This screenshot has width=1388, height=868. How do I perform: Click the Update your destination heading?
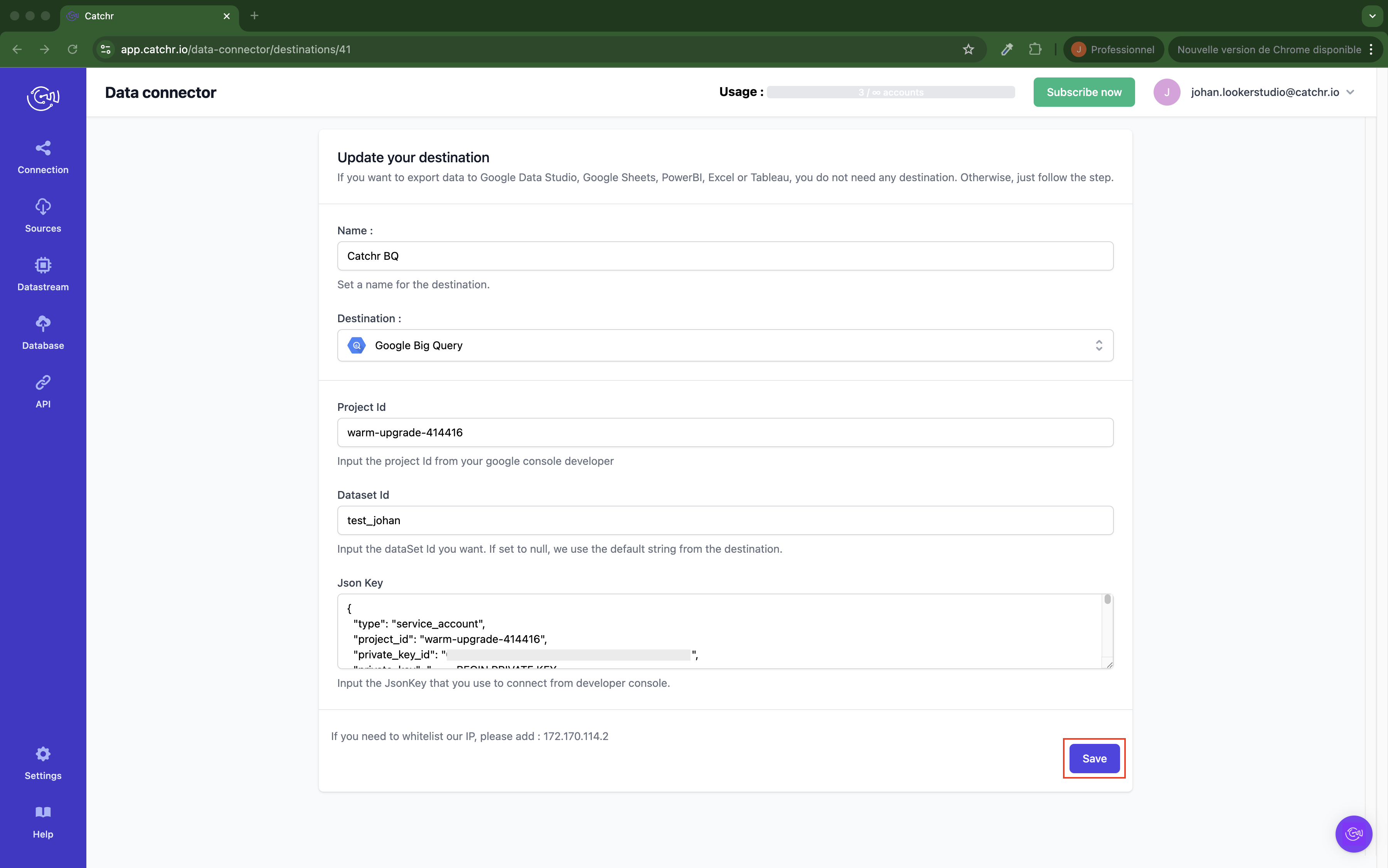tap(413, 157)
